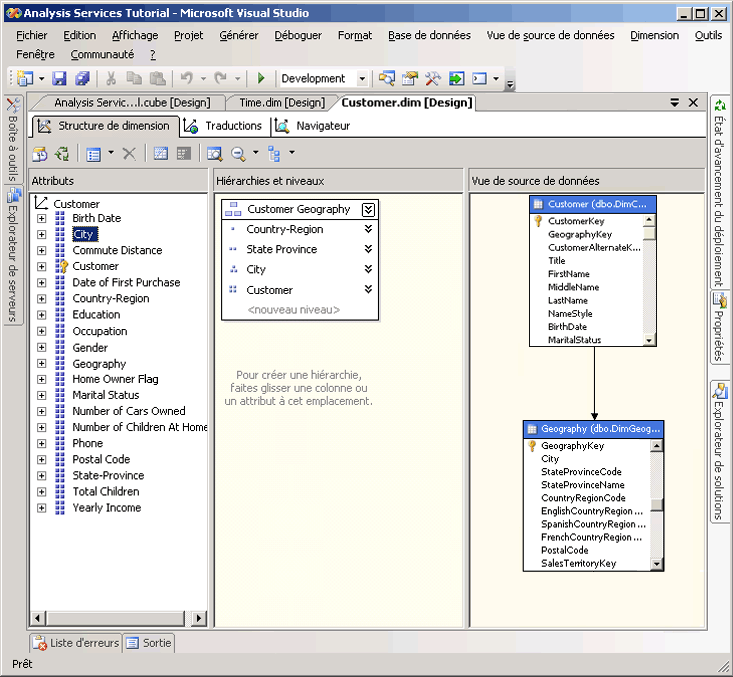The image size is (733, 677).
Task: Open the zoom level dropdown arrow
Action: 255,152
